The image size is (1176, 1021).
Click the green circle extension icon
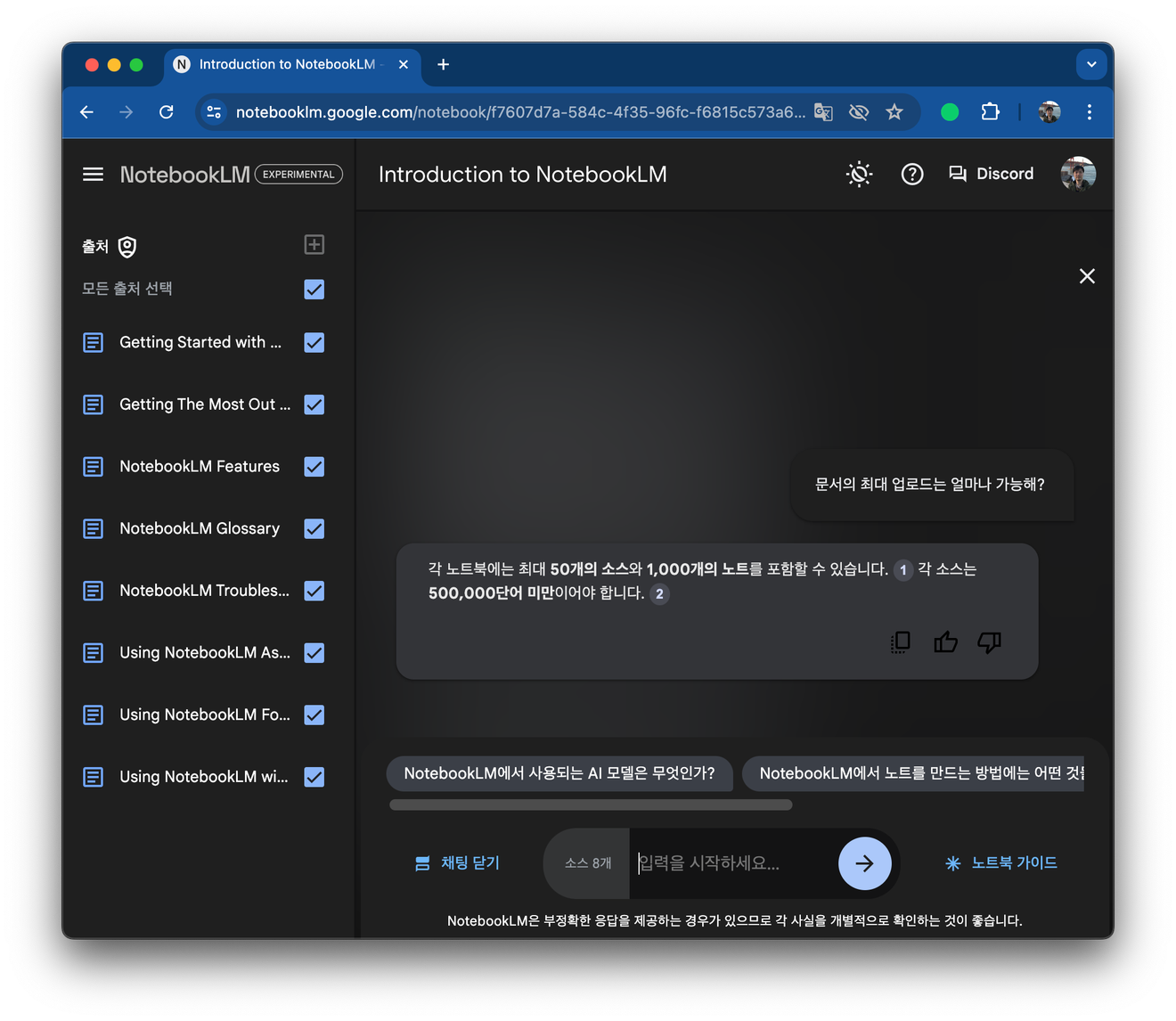tap(950, 112)
